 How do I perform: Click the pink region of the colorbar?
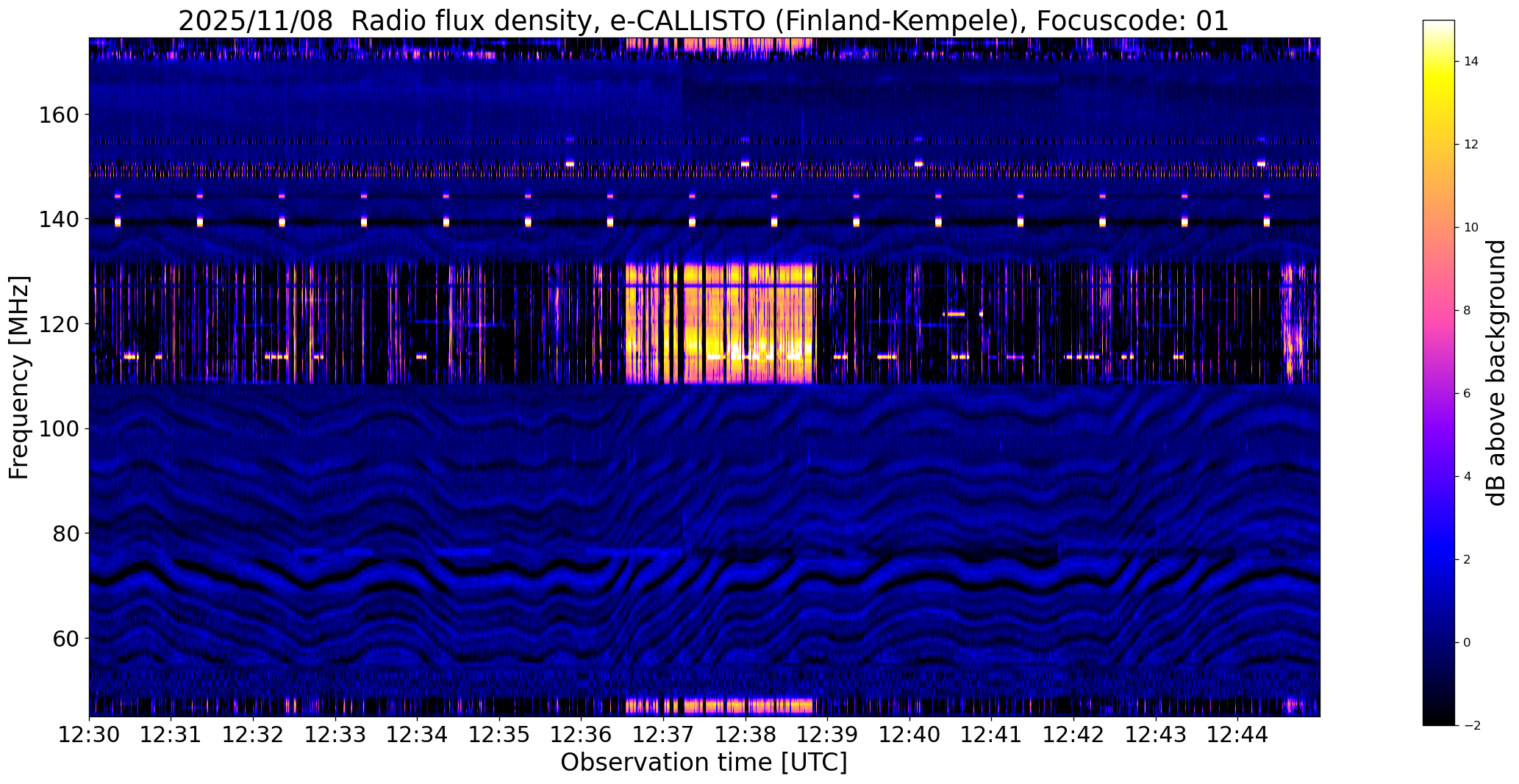(1439, 309)
